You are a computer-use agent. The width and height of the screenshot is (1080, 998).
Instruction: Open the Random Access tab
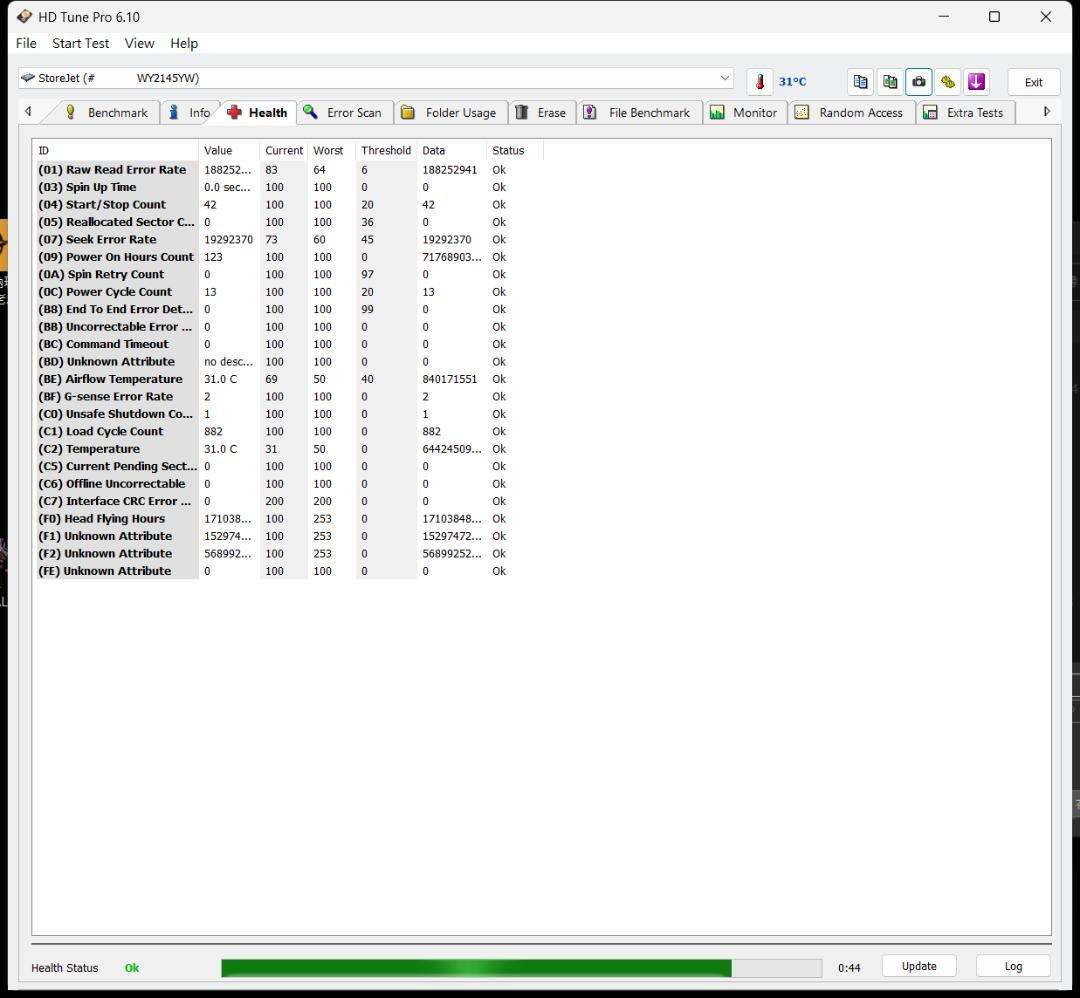coord(849,112)
